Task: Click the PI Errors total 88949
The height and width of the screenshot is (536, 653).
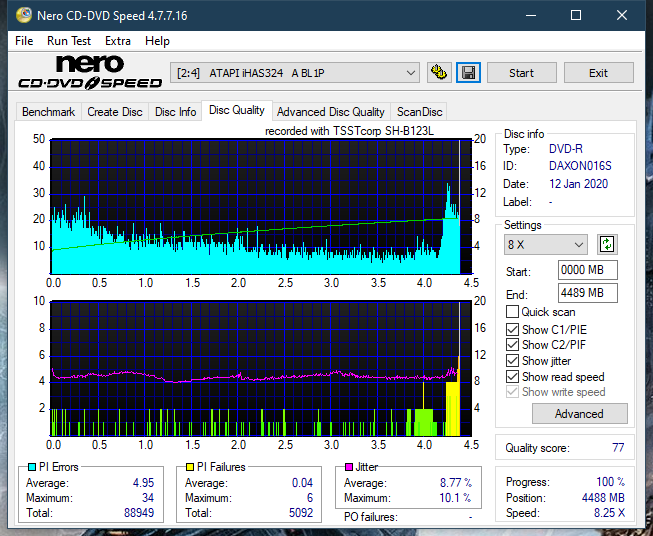Action: click(x=139, y=513)
